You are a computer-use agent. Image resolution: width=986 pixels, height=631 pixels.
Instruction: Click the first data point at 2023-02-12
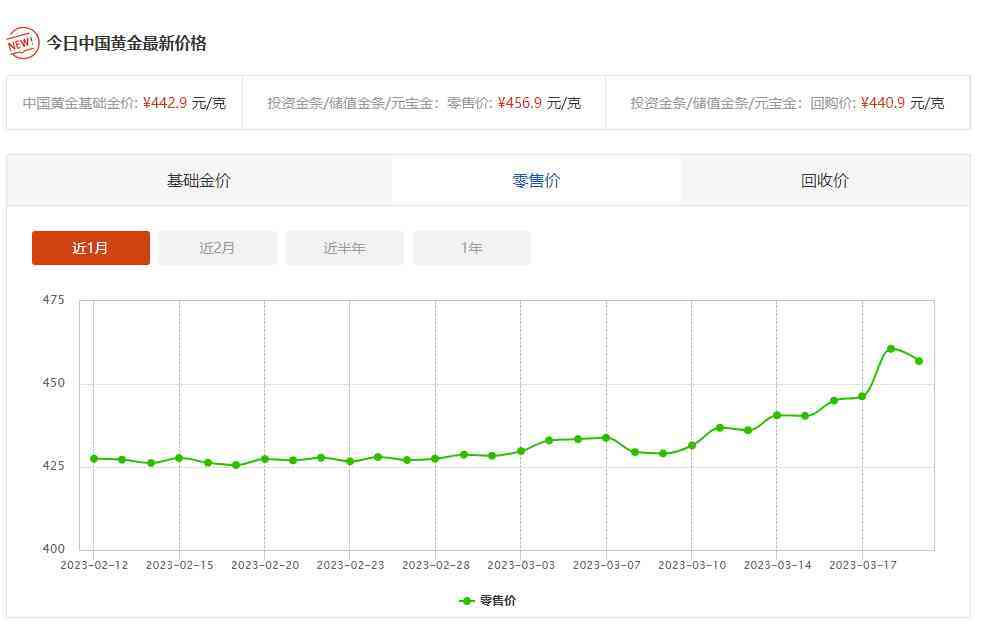pos(94,459)
